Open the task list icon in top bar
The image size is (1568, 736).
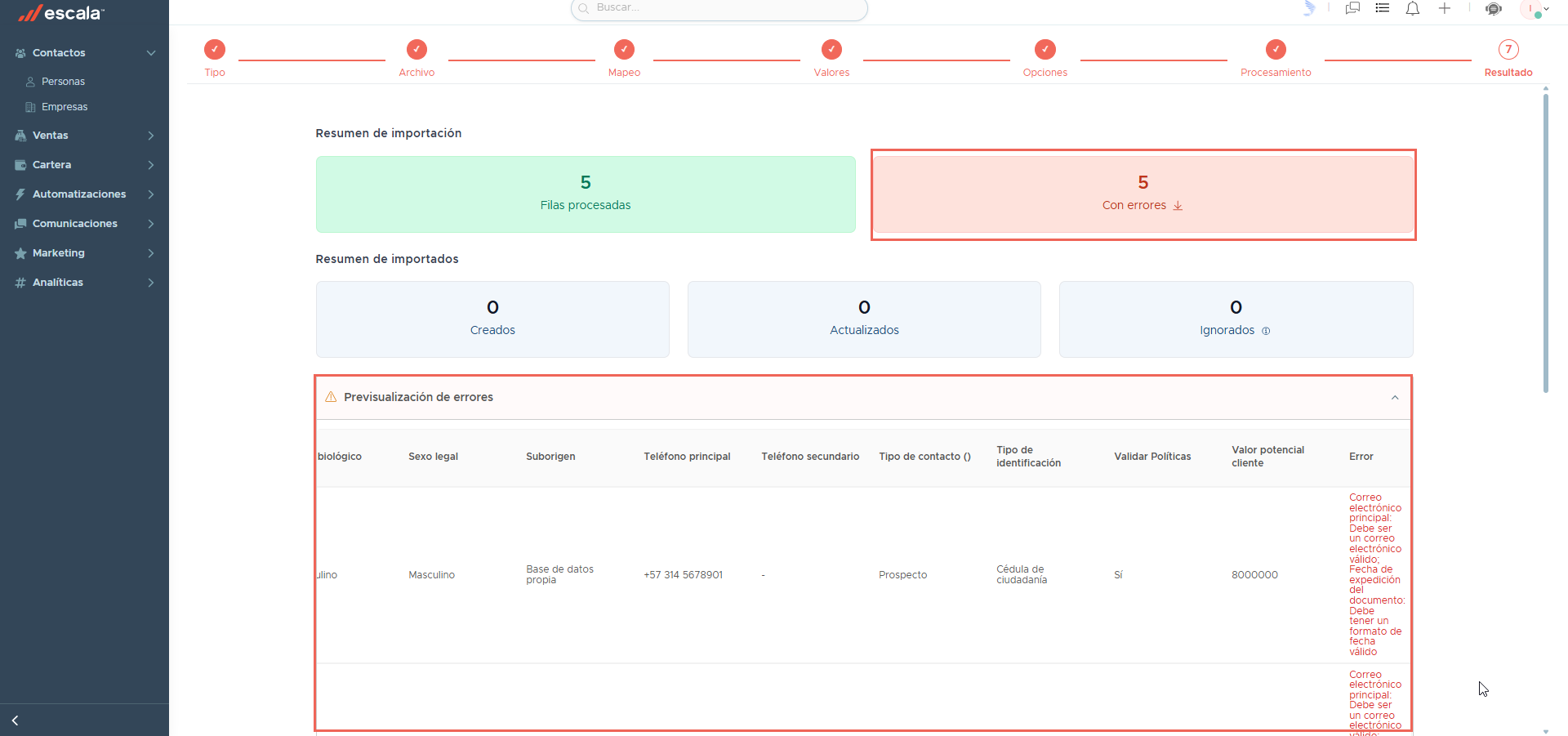[1382, 8]
